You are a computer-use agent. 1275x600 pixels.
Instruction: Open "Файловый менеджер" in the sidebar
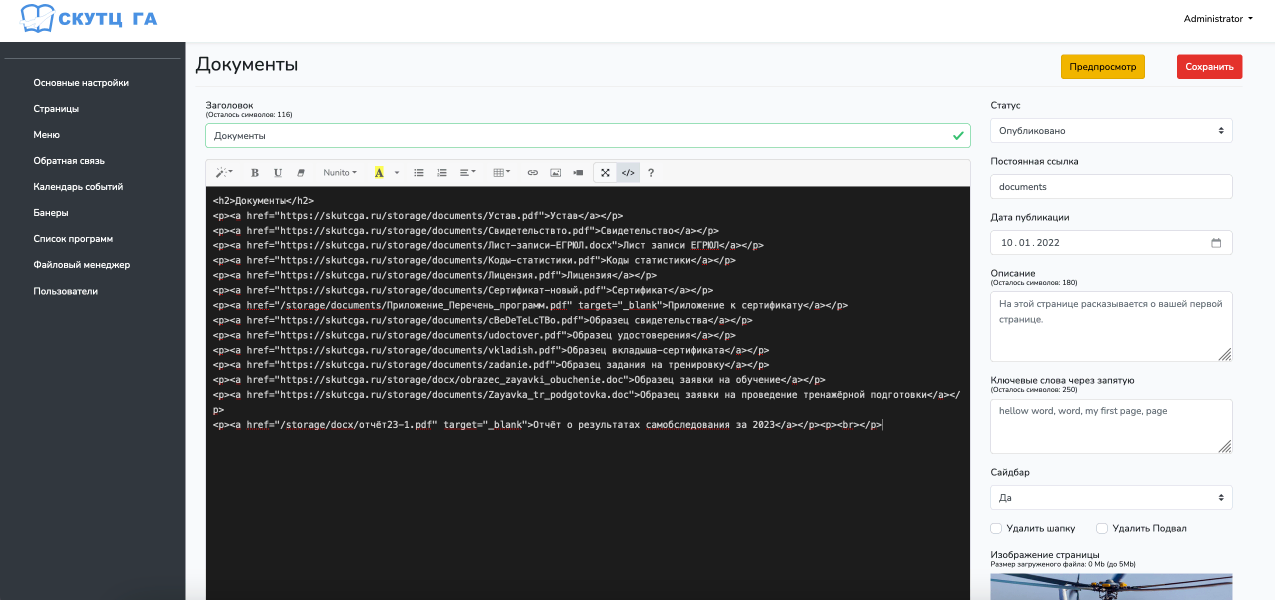pos(81,265)
